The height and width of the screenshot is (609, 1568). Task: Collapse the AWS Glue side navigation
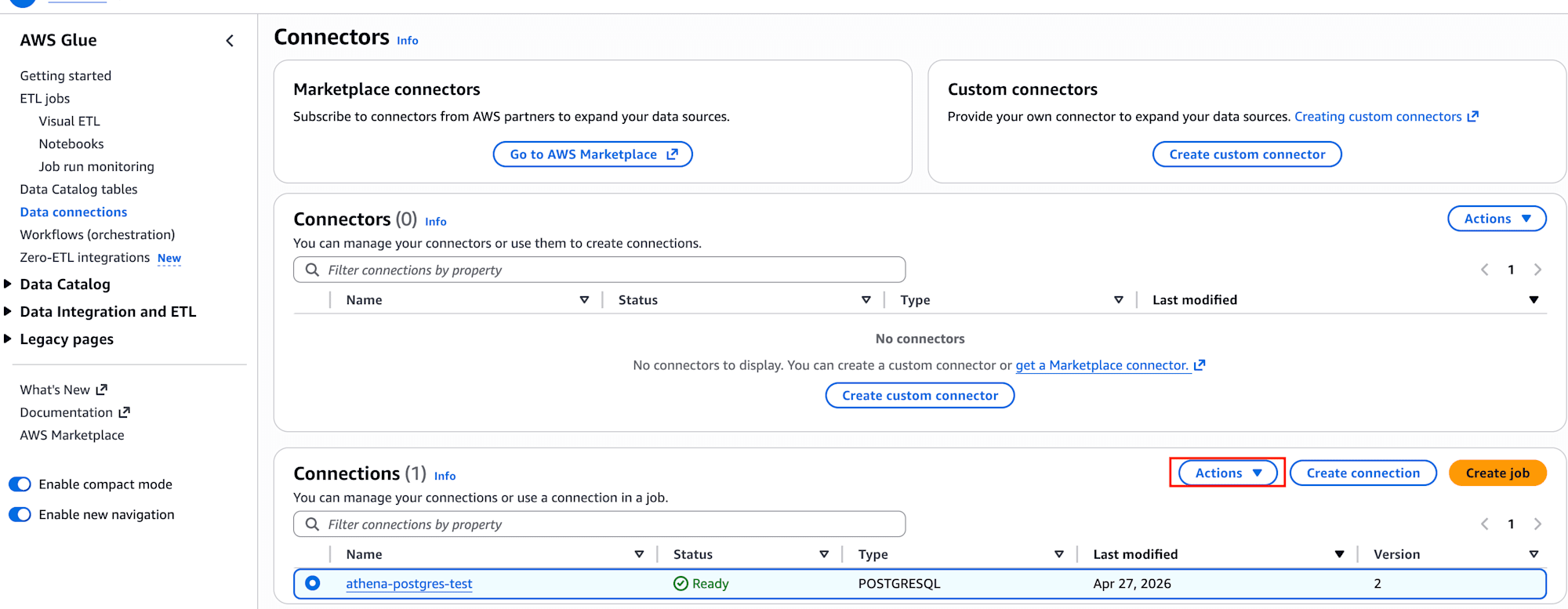pyautogui.click(x=230, y=41)
